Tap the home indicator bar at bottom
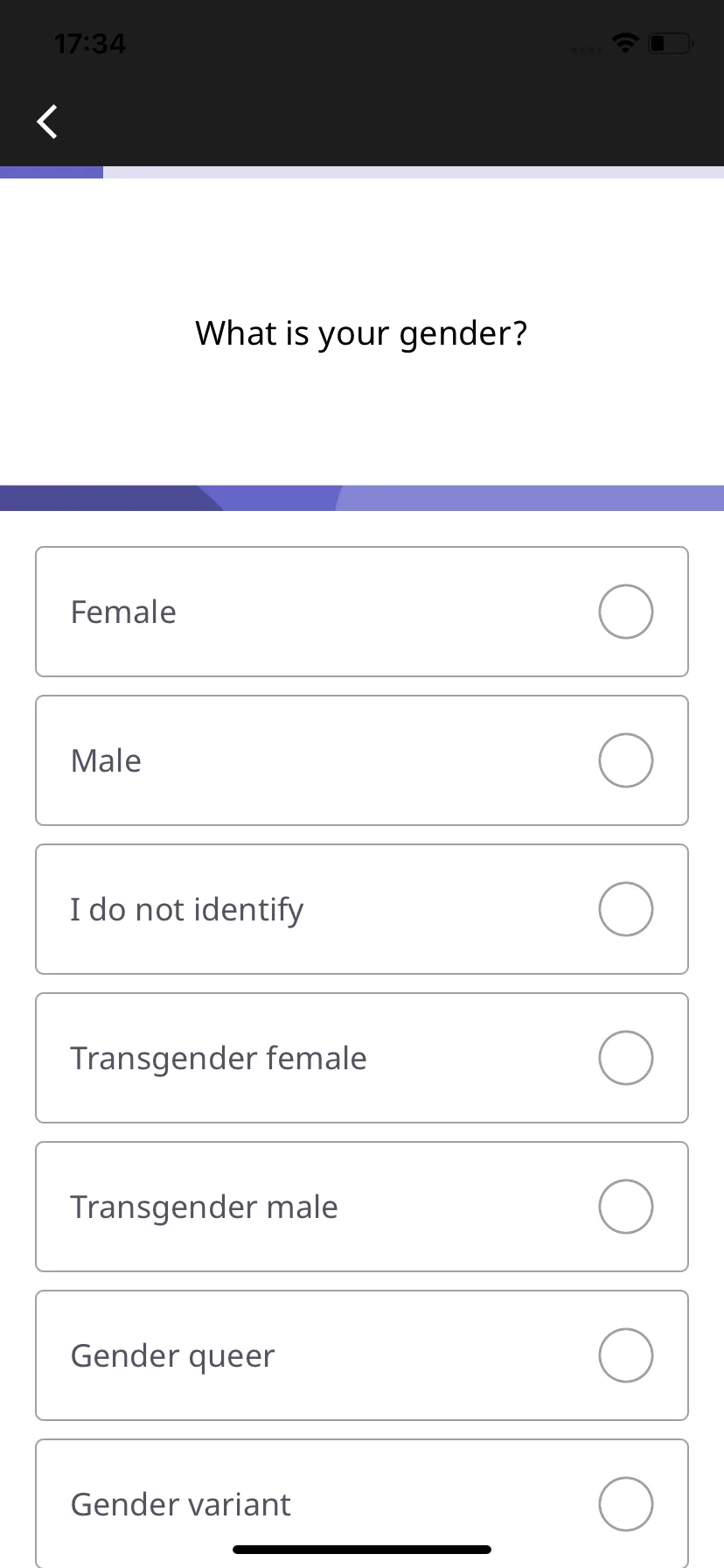The width and height of the screenshot is (724, 1568). click(x=362, y=1550)
